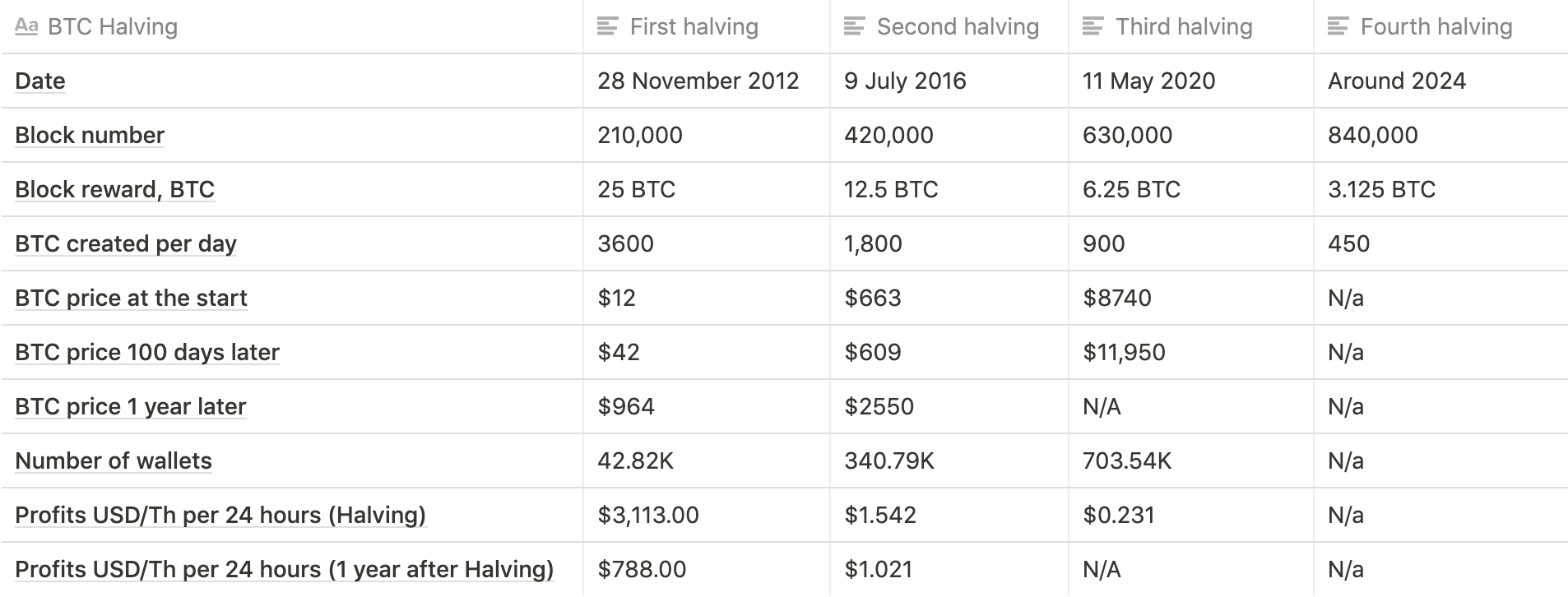Click the text icon beside Third halving
1568x597 pixels.
(x=1093, y=27)
